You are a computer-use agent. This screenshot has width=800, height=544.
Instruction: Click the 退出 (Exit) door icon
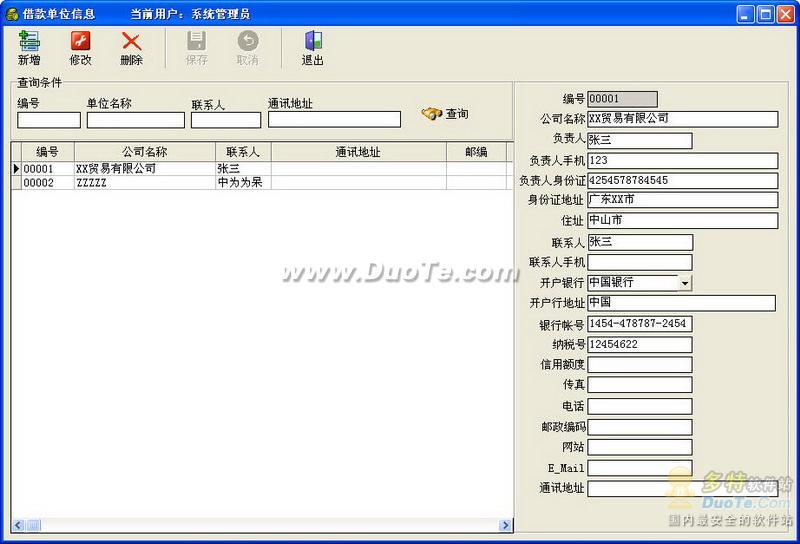click(313, 42)
